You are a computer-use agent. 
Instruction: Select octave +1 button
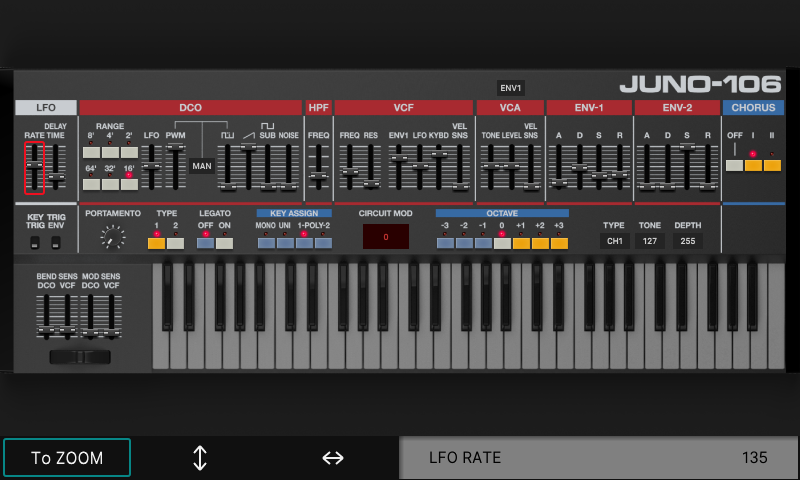click(x=521, y=243)
